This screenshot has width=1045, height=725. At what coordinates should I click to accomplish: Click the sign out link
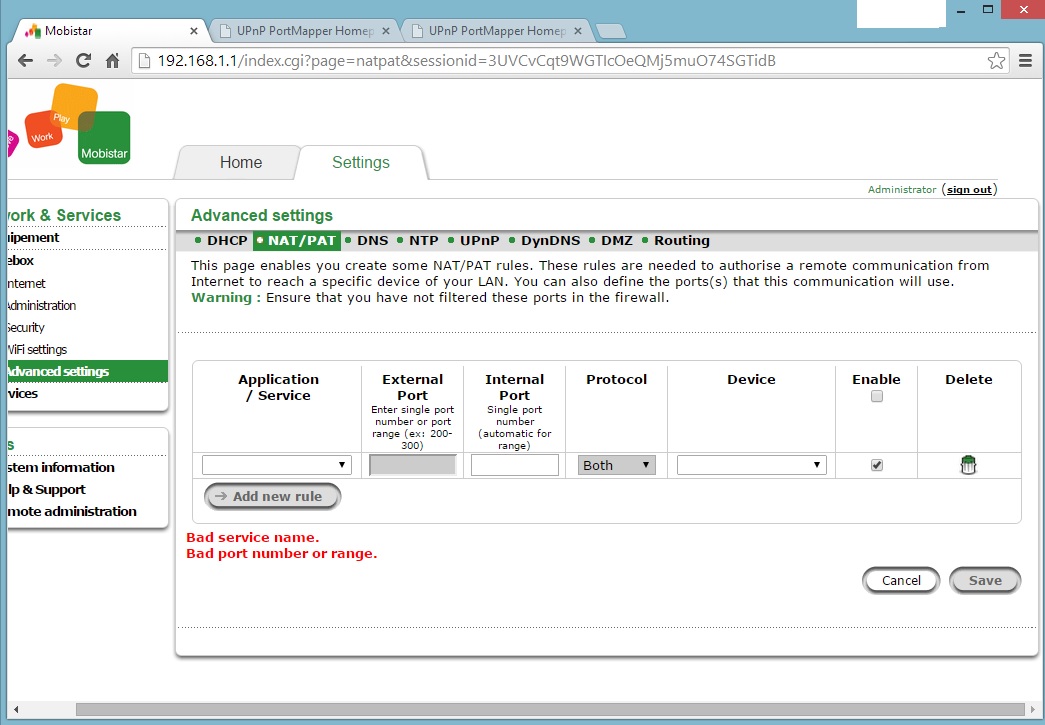coord(969,190)
